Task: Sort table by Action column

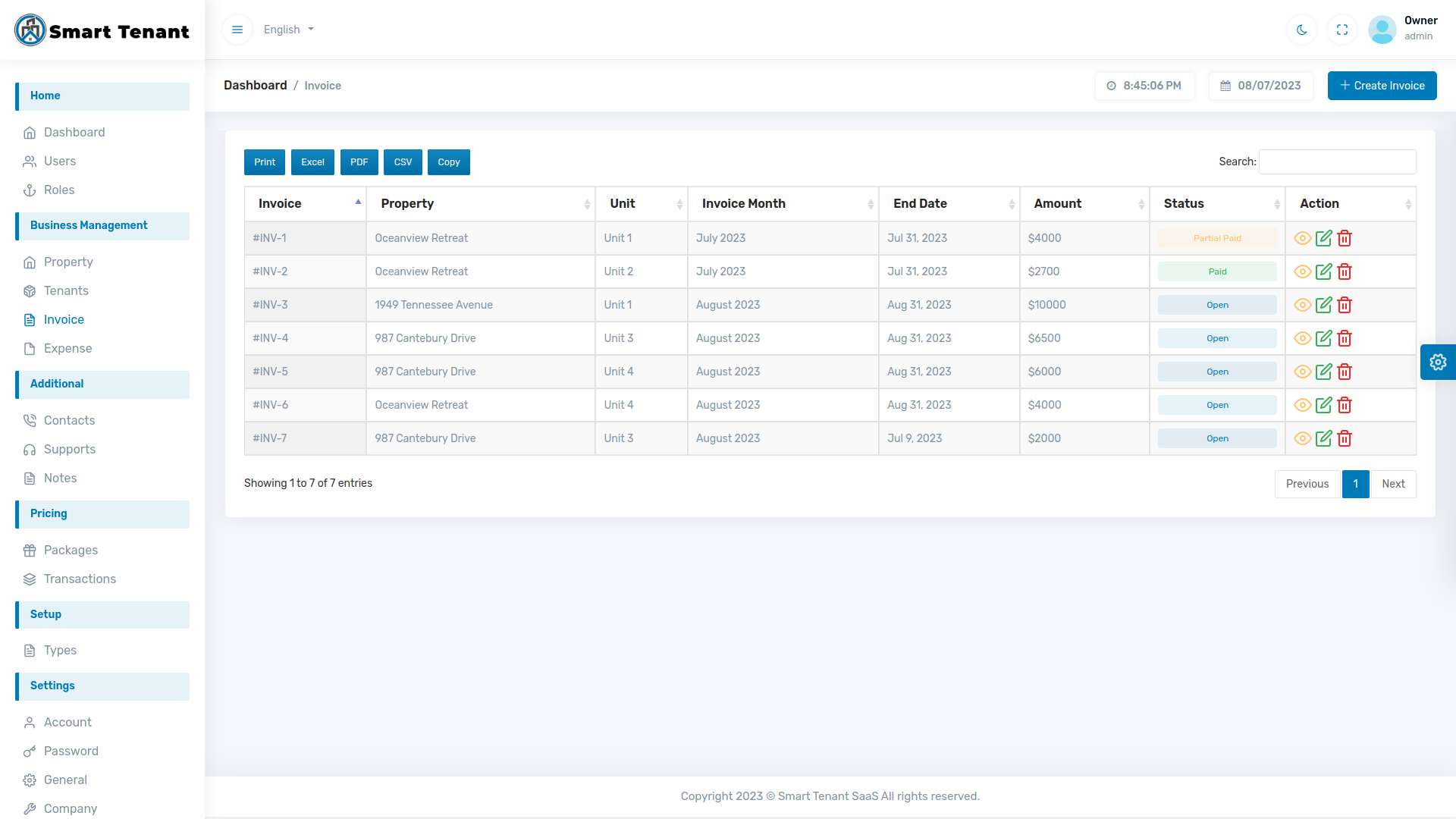Action: (1351, 203)
